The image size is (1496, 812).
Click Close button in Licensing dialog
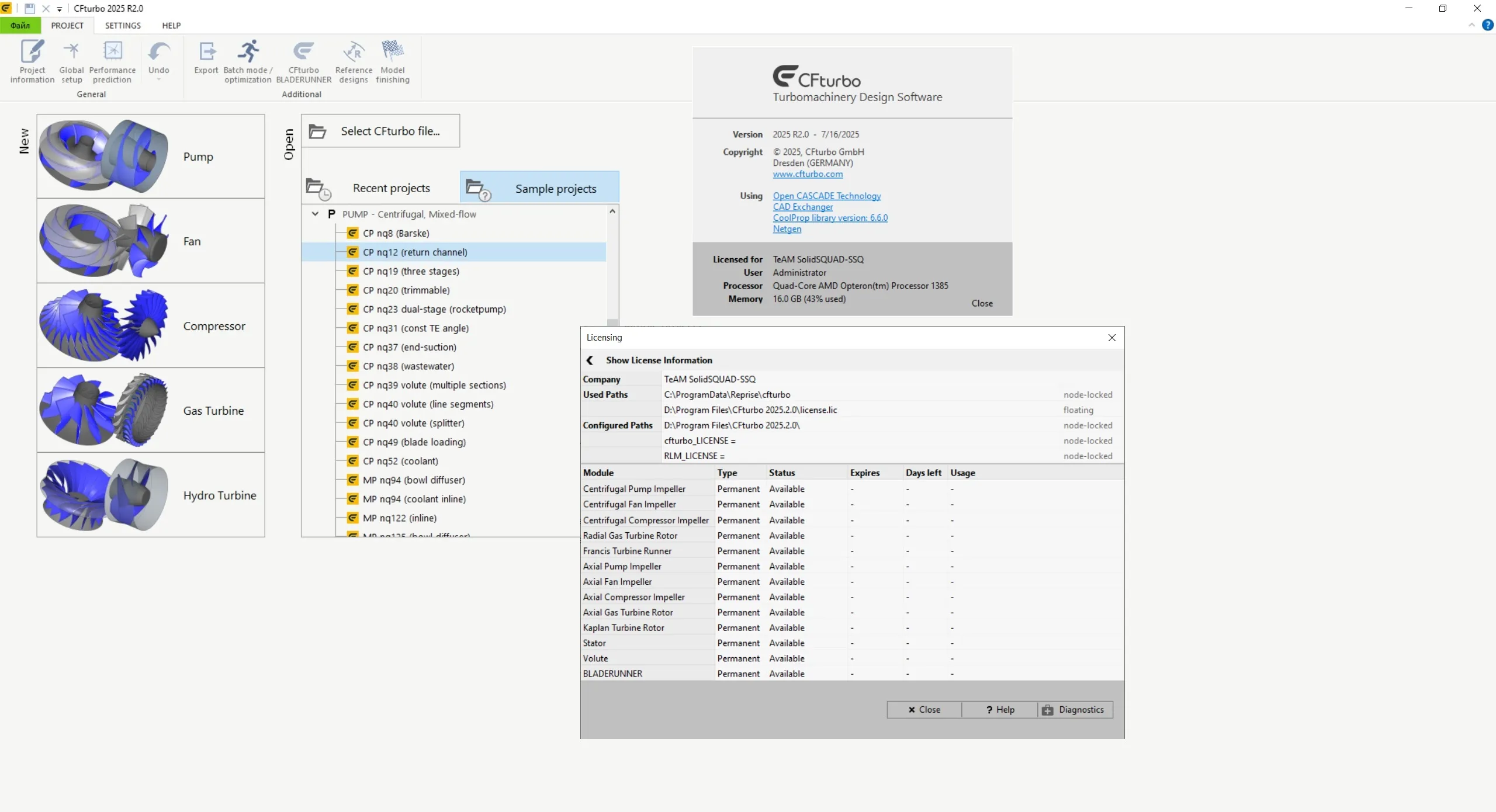pyautogui.click(x=924, y=709)
